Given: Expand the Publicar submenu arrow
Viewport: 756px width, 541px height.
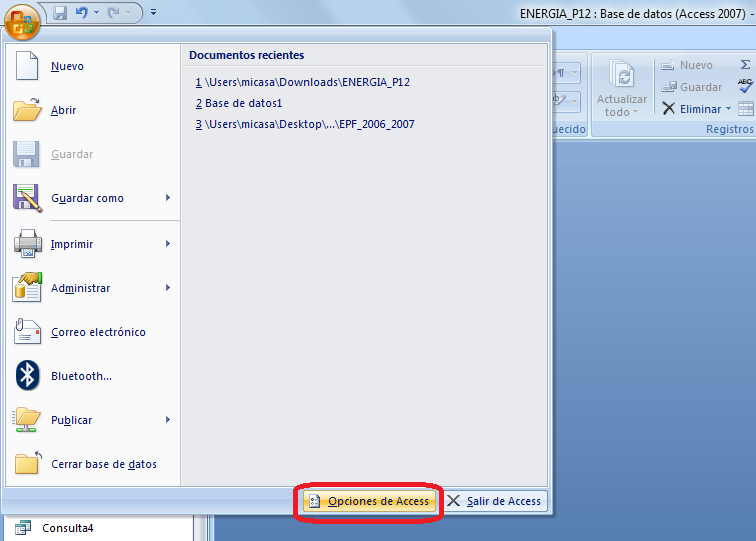Looking at the screenshot, I should coord(168,419).
